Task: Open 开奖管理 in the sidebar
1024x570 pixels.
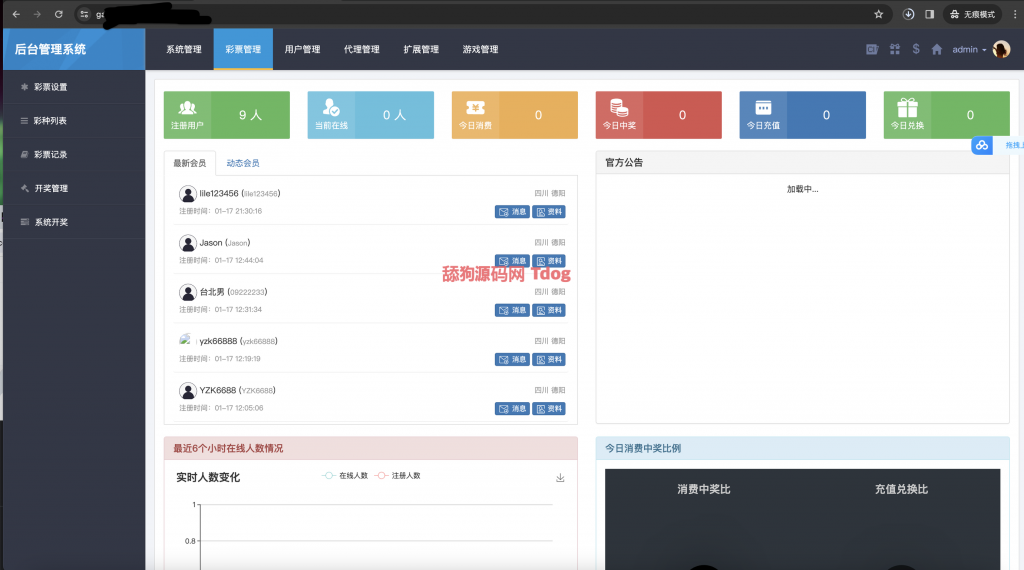Action: tap(50, 188)
